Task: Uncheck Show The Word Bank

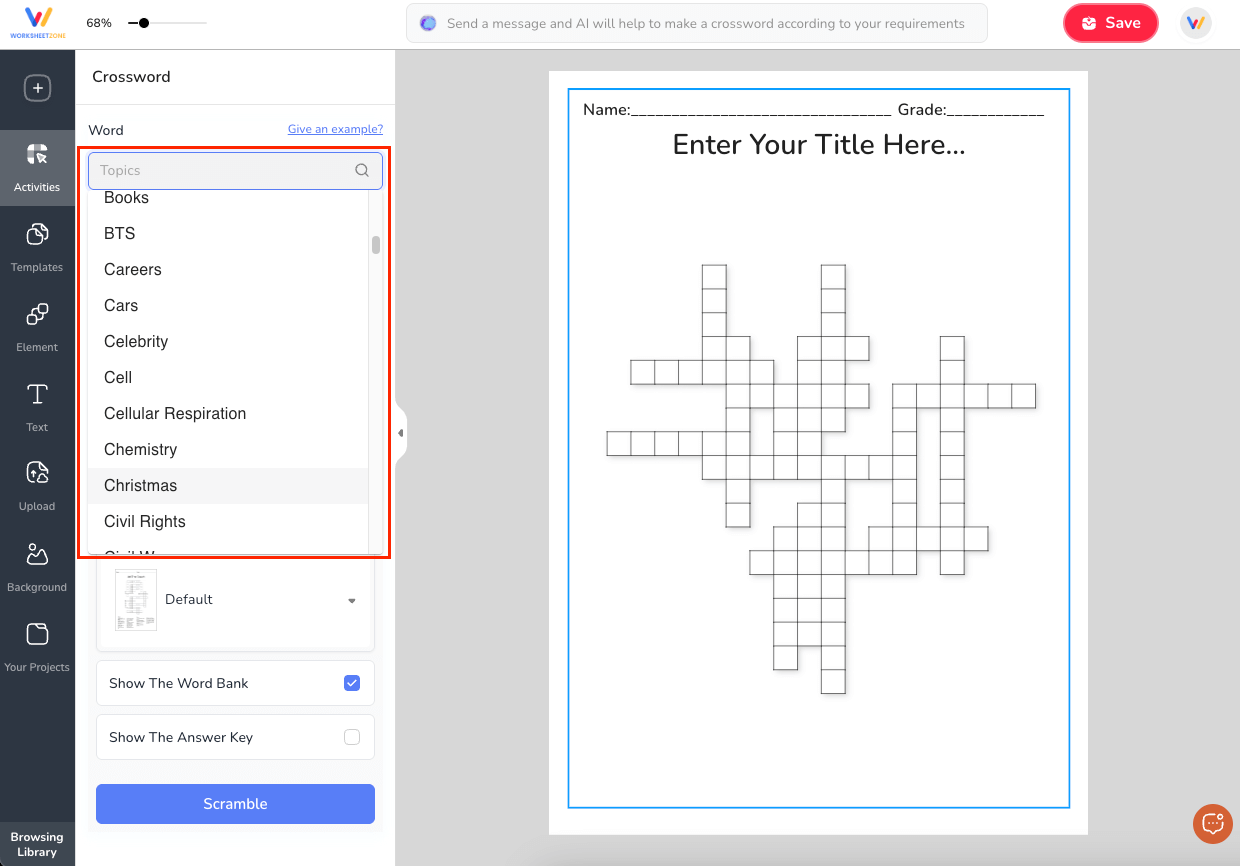Action: click(352, 682)
